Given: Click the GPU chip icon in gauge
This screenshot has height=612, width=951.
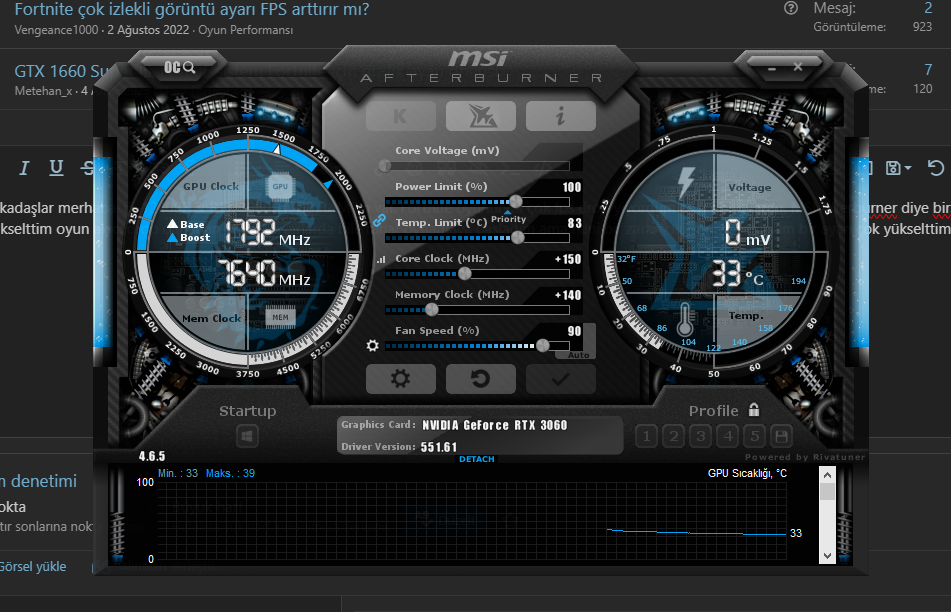Looking at the screenshot, I should [x=280, y=186].
